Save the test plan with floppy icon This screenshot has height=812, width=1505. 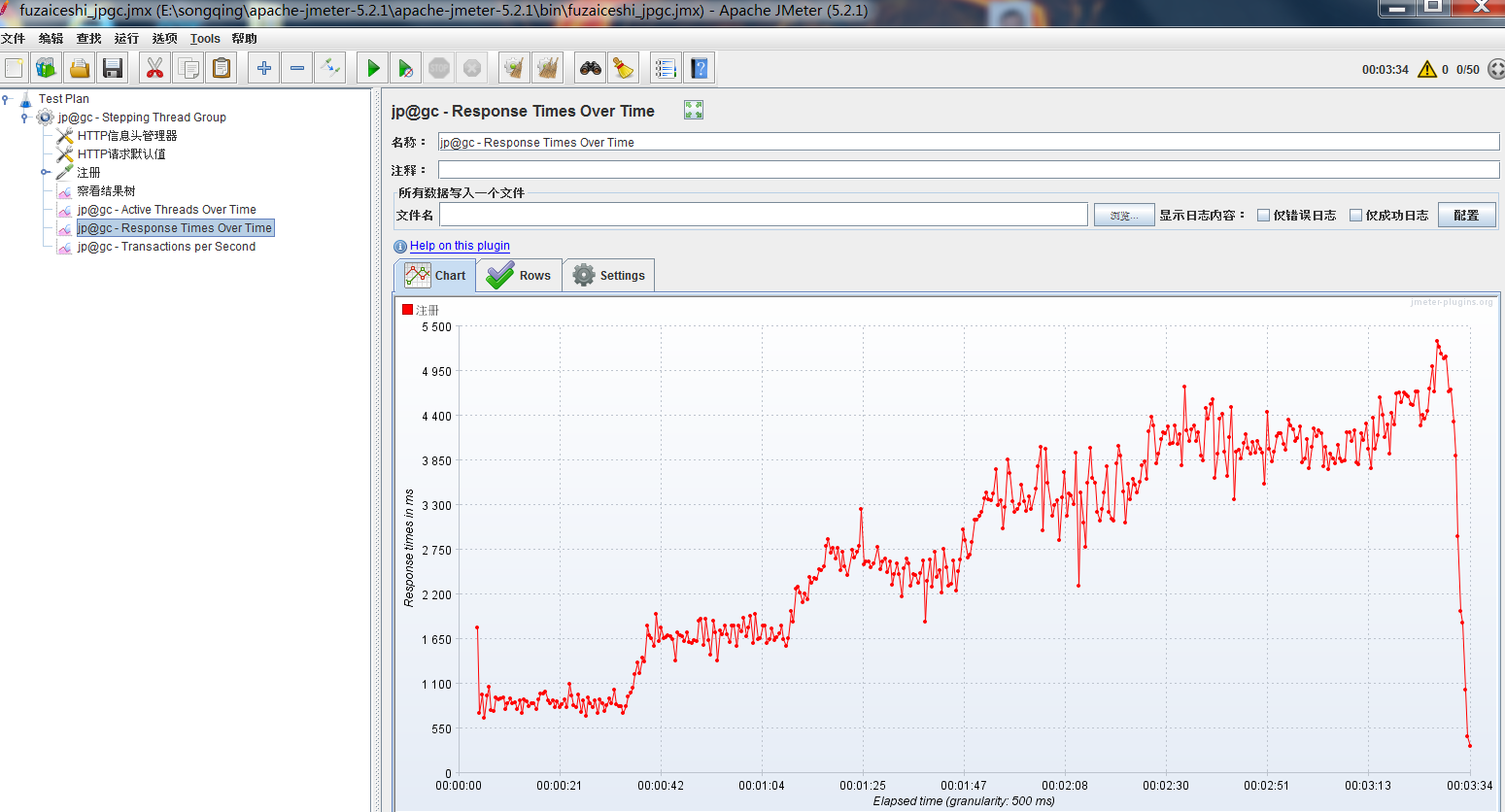click(x=113, y=68)
